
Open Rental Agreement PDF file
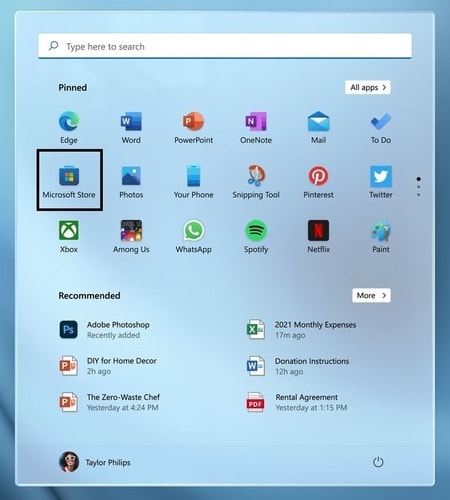click(297, 402)
